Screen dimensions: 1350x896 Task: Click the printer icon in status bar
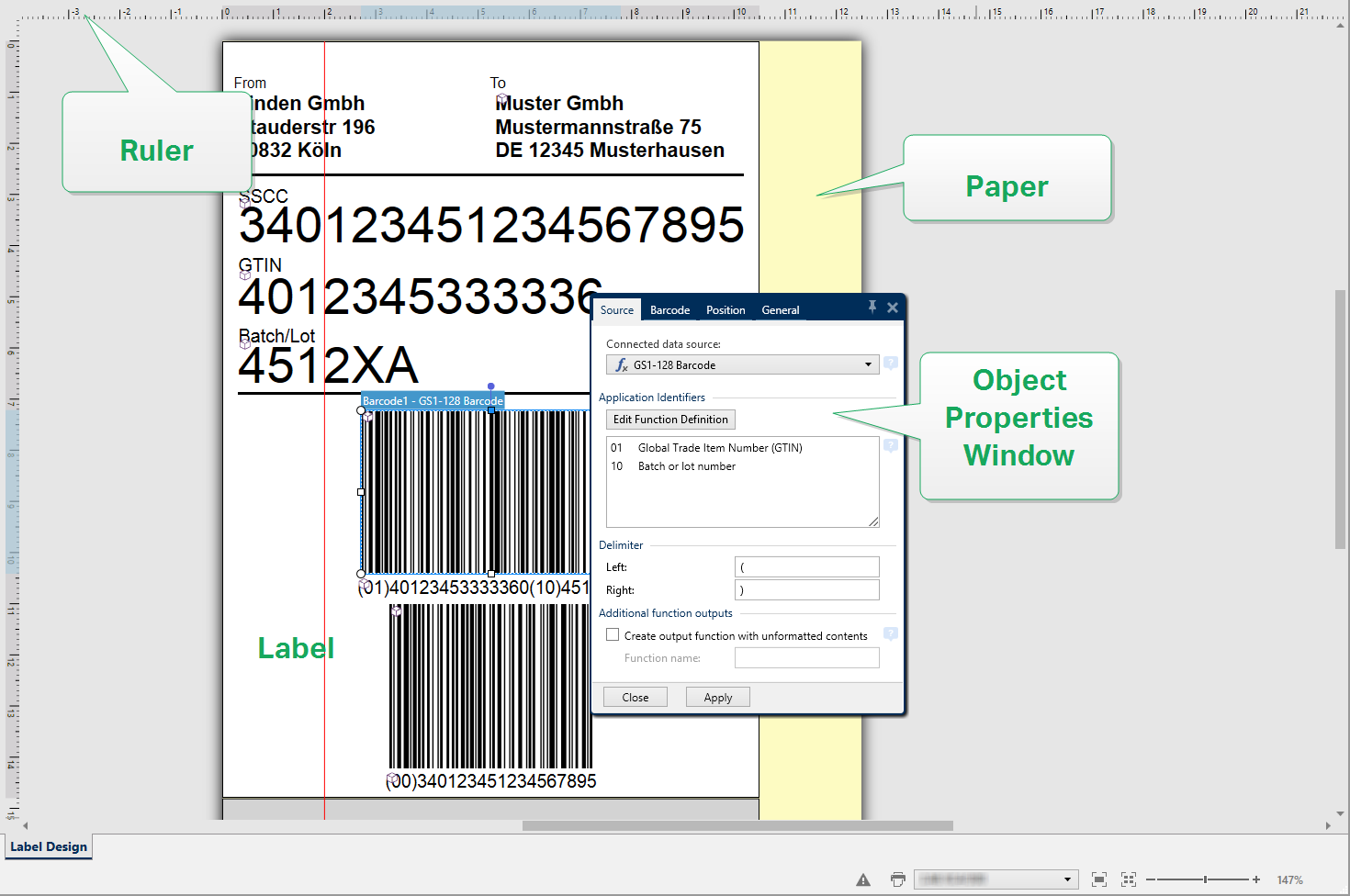[x=898, y=879]
